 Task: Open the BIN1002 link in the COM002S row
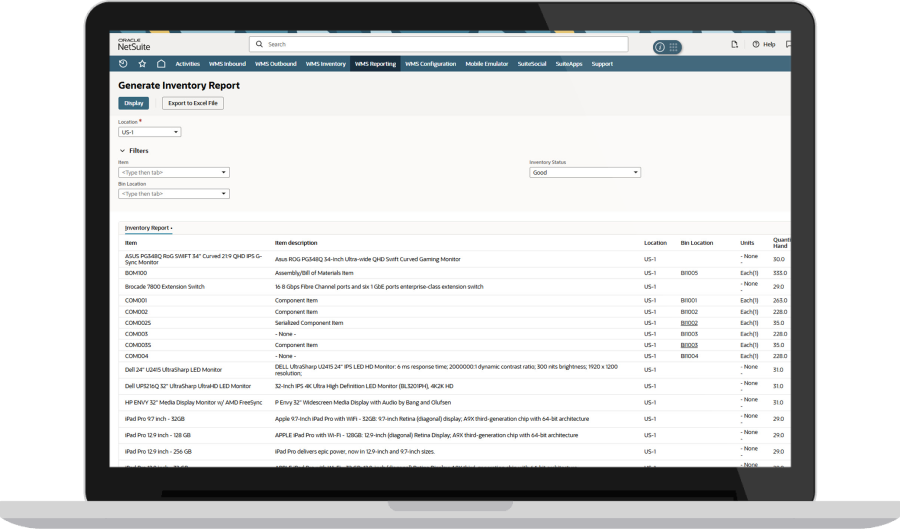689,323
